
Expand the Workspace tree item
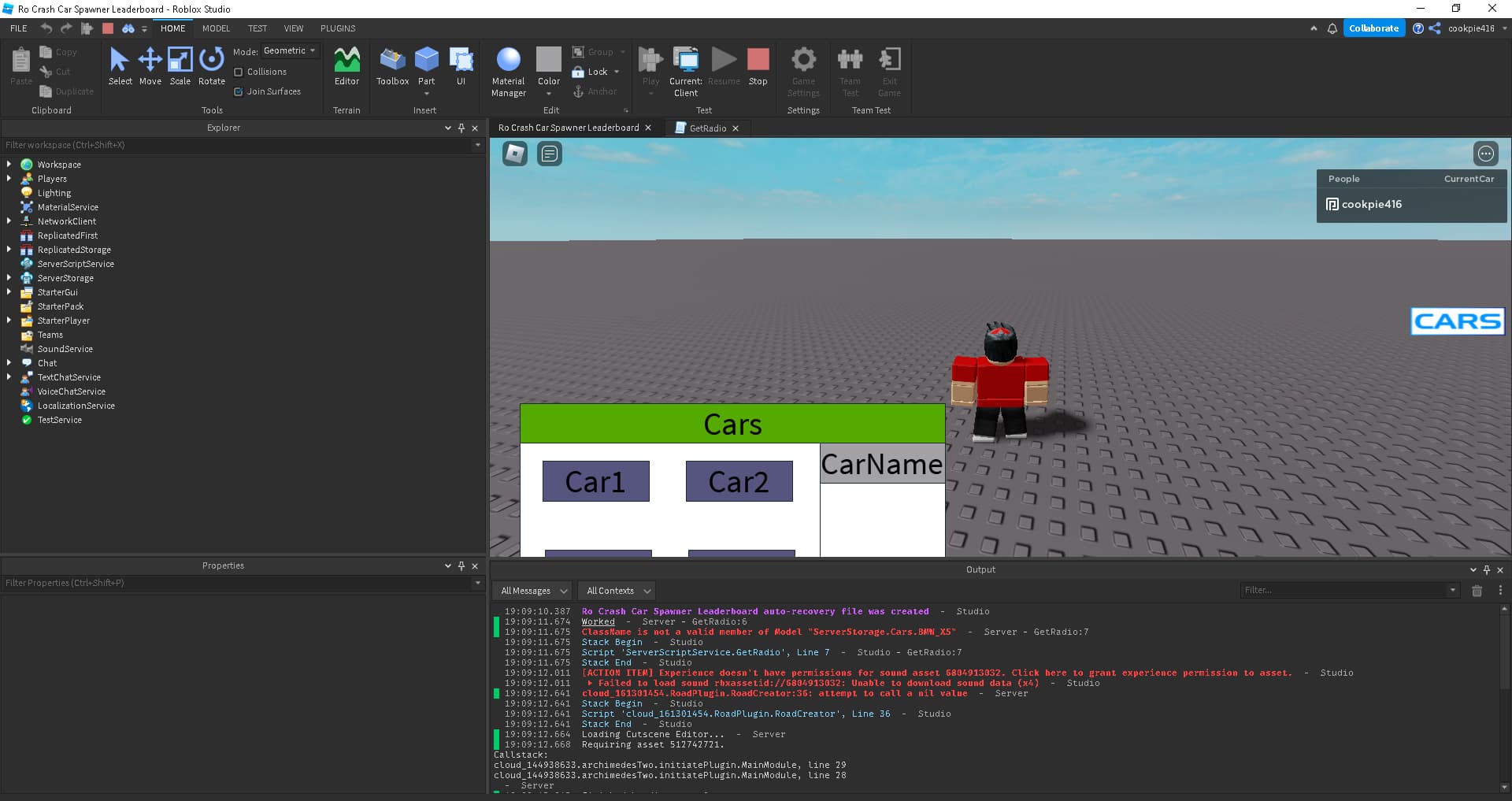tap(8, 165)
